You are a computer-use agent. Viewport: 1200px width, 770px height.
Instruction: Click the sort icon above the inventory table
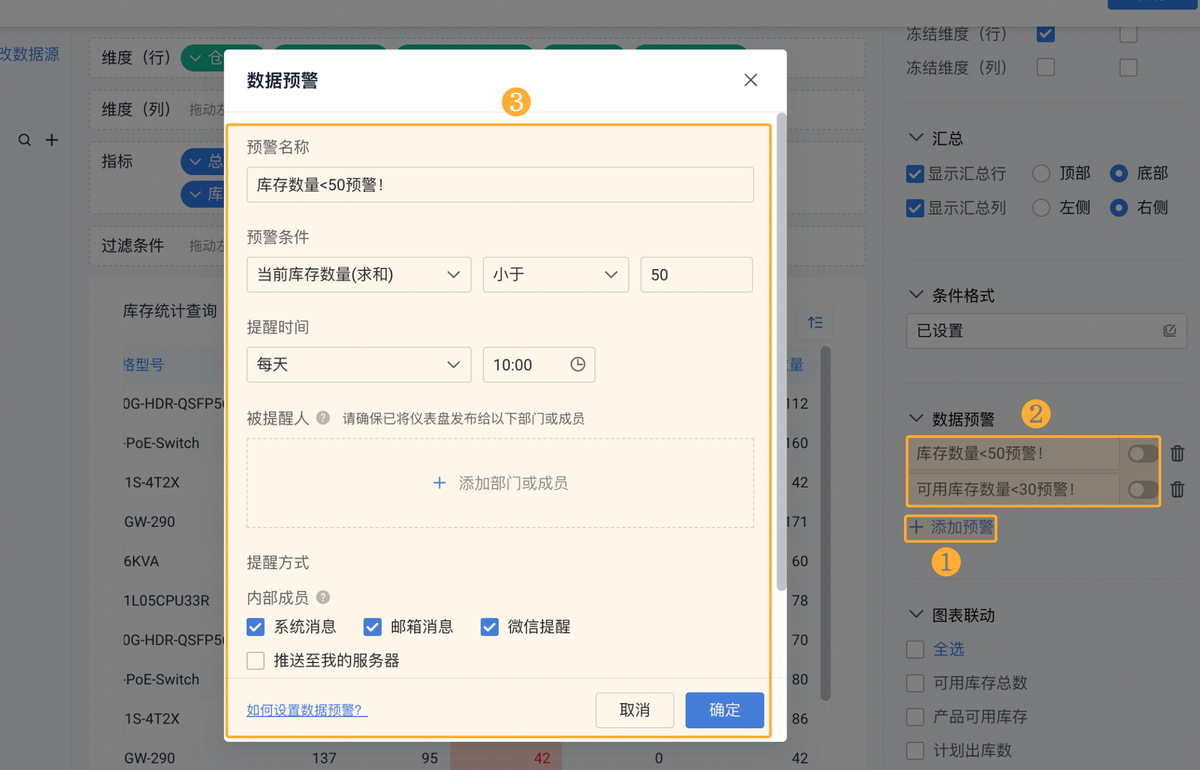[815, 322]
